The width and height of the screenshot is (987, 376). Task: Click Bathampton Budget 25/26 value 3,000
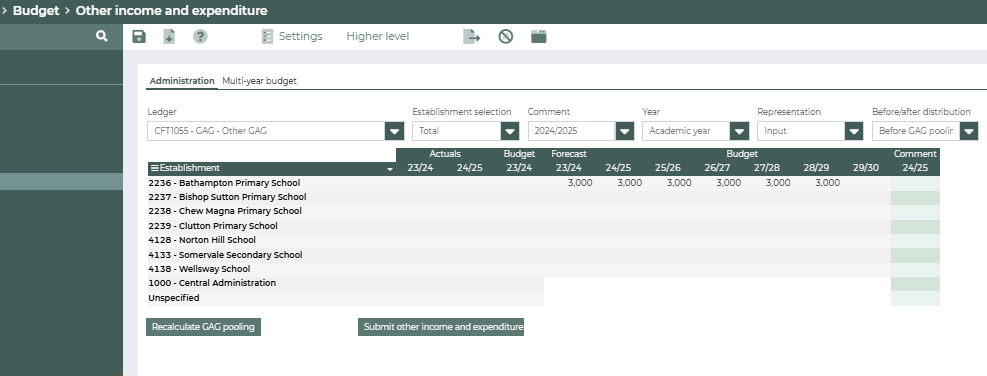coord(679,183)
